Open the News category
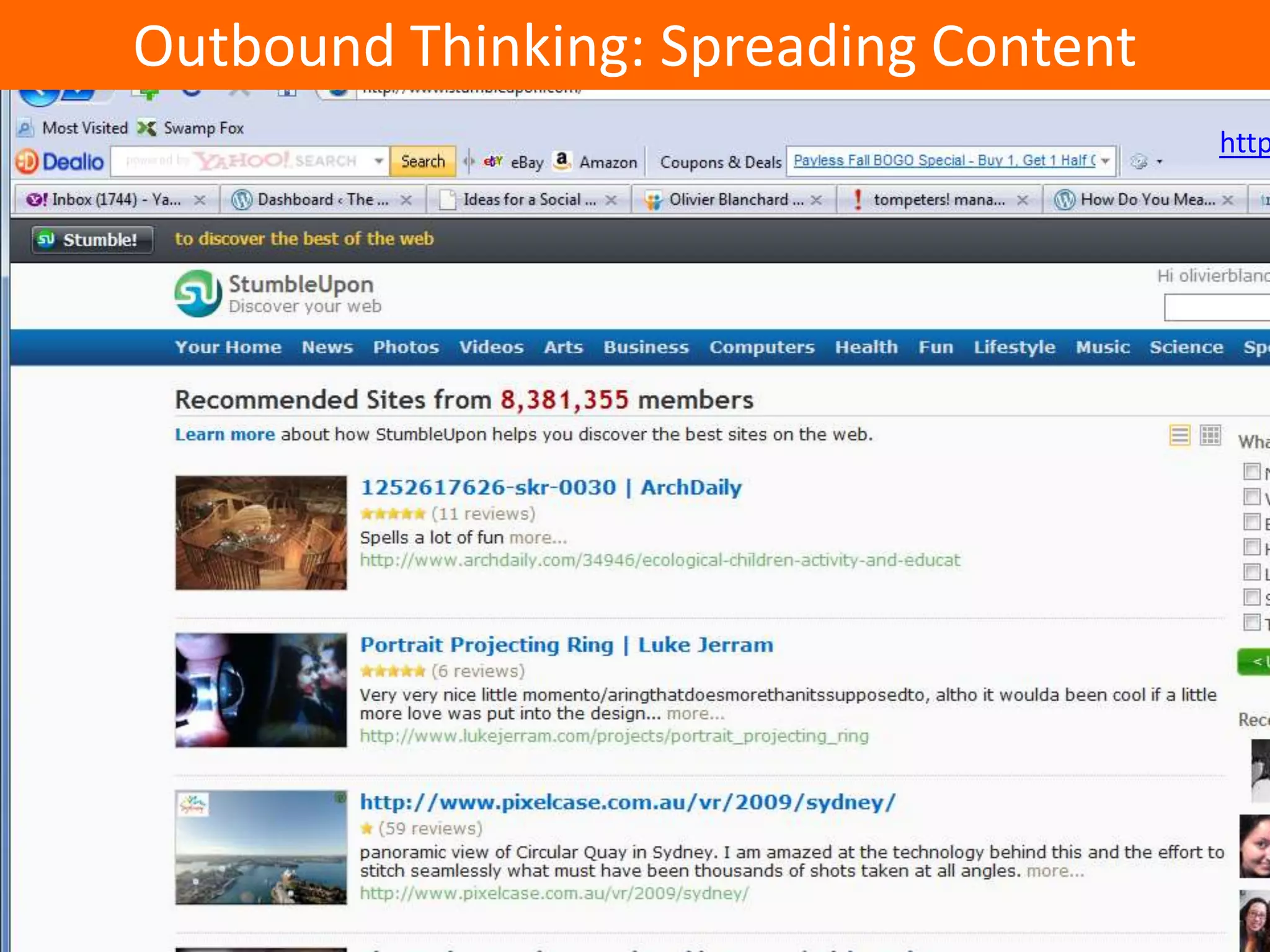The width and height of the screenshot is (1270, 952). [327, 347]
